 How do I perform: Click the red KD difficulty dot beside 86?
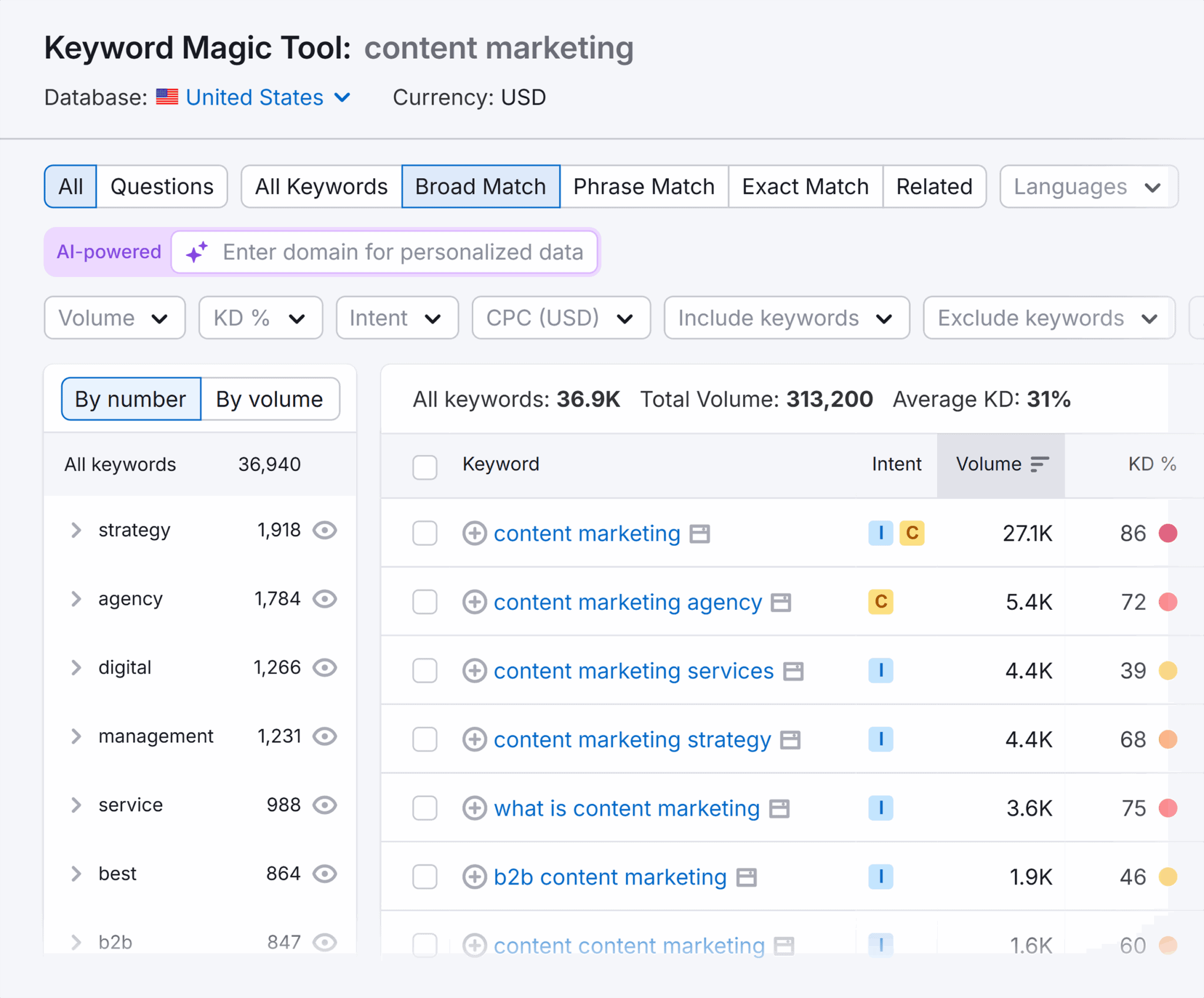[1169, 533]
